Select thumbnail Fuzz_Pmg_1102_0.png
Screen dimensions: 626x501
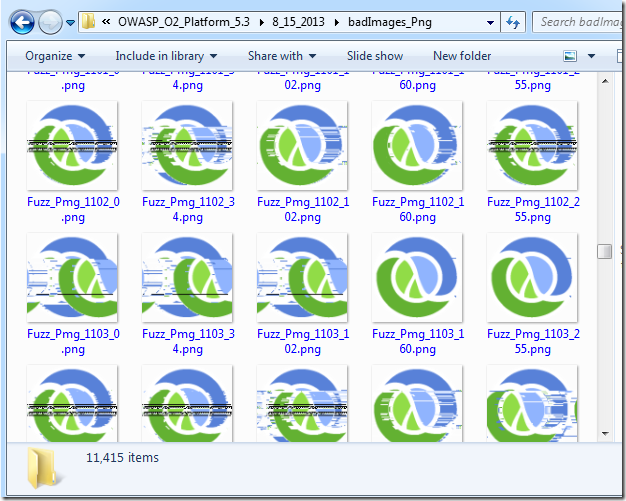coord(72,145)
